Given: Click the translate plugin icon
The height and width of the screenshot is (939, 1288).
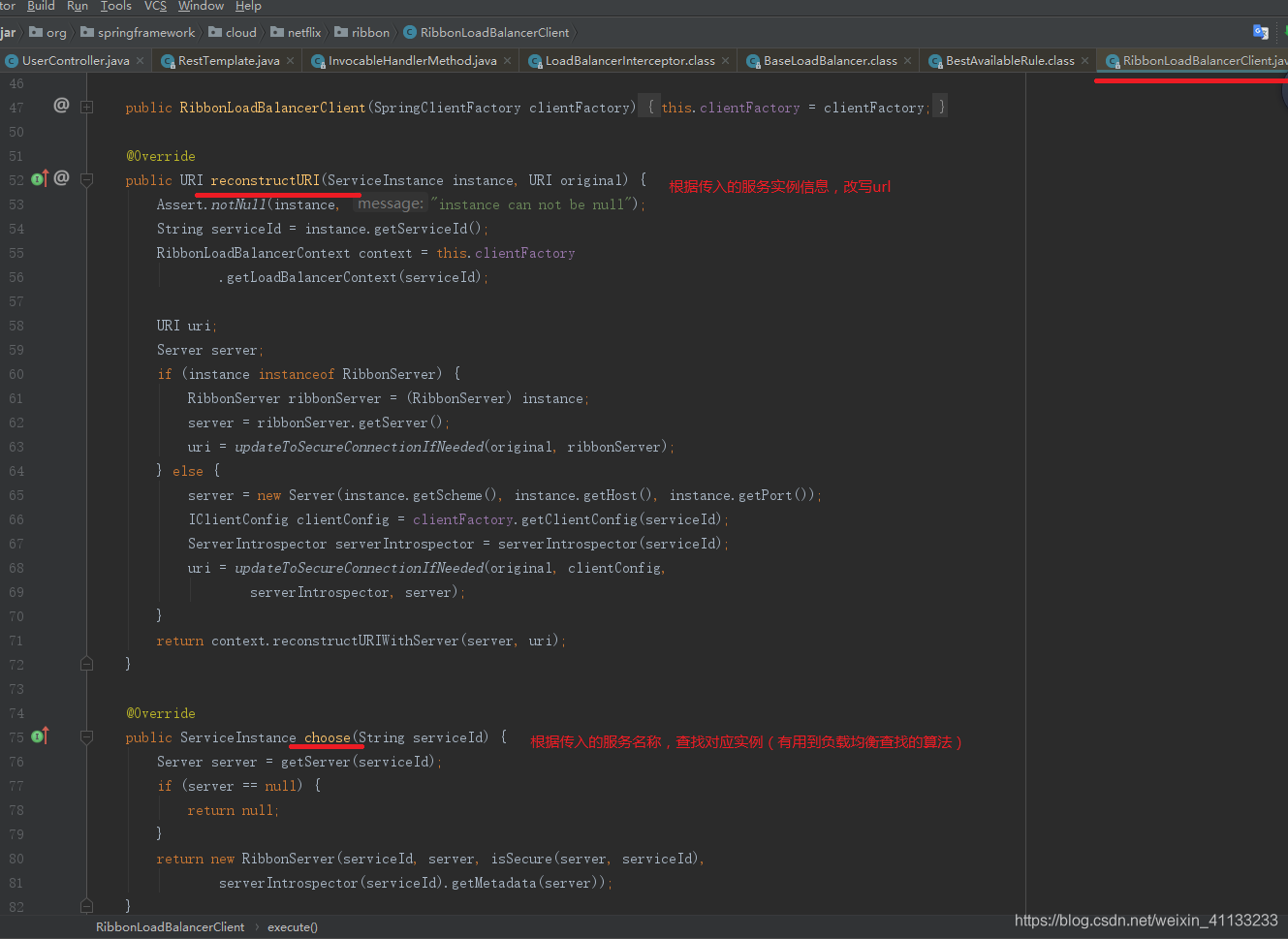Looking at the screenshot, I should 1260,32.
